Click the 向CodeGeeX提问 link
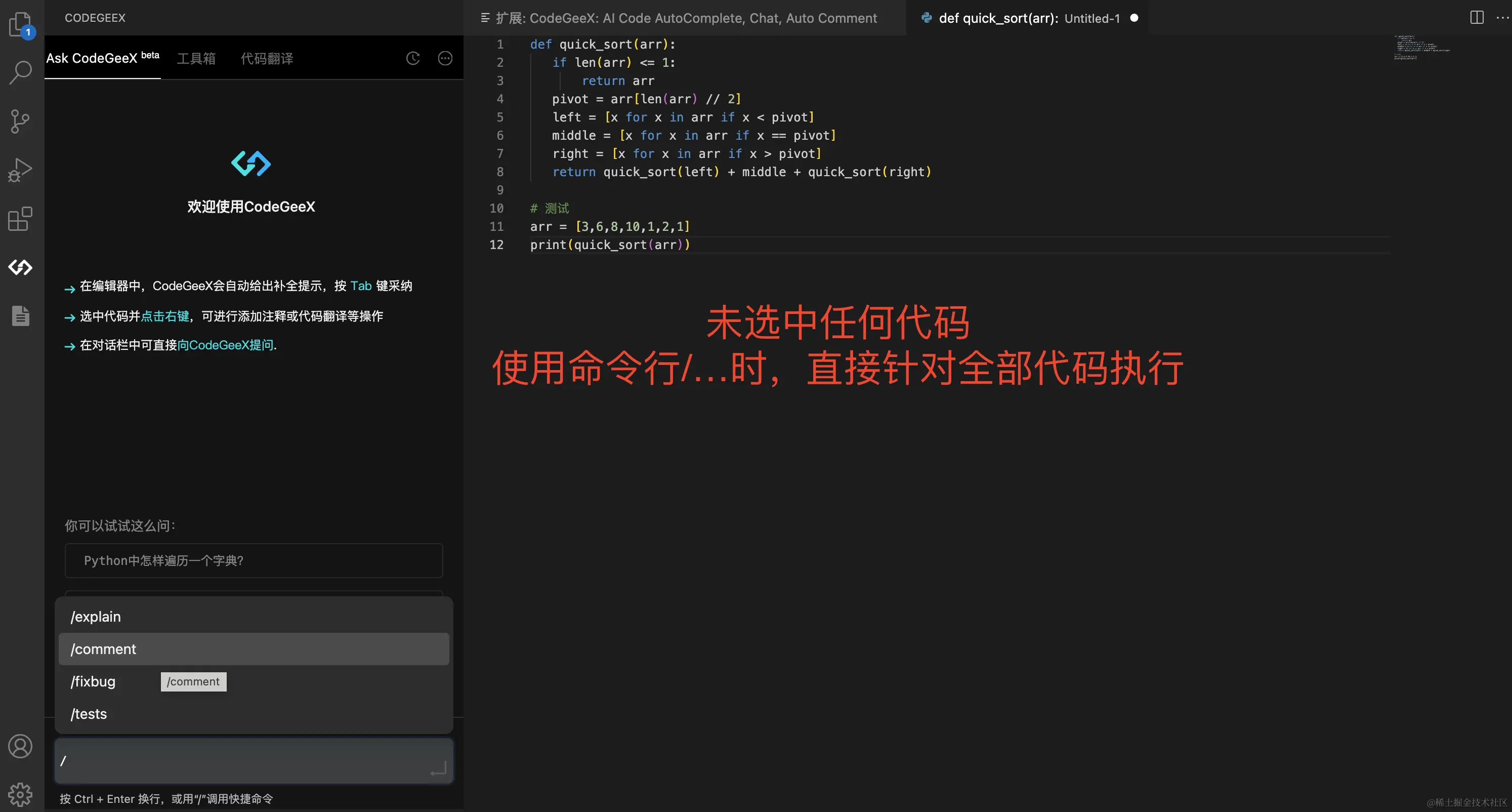Viewport: 1512px width, 812px height. point(225,345)
